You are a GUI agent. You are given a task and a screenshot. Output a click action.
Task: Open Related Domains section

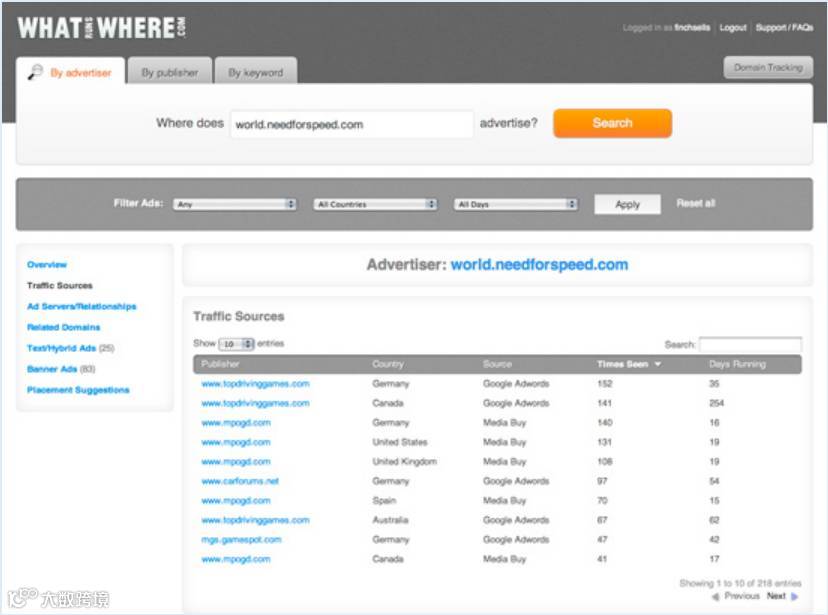pyautogui.click(x=63, y=327)
